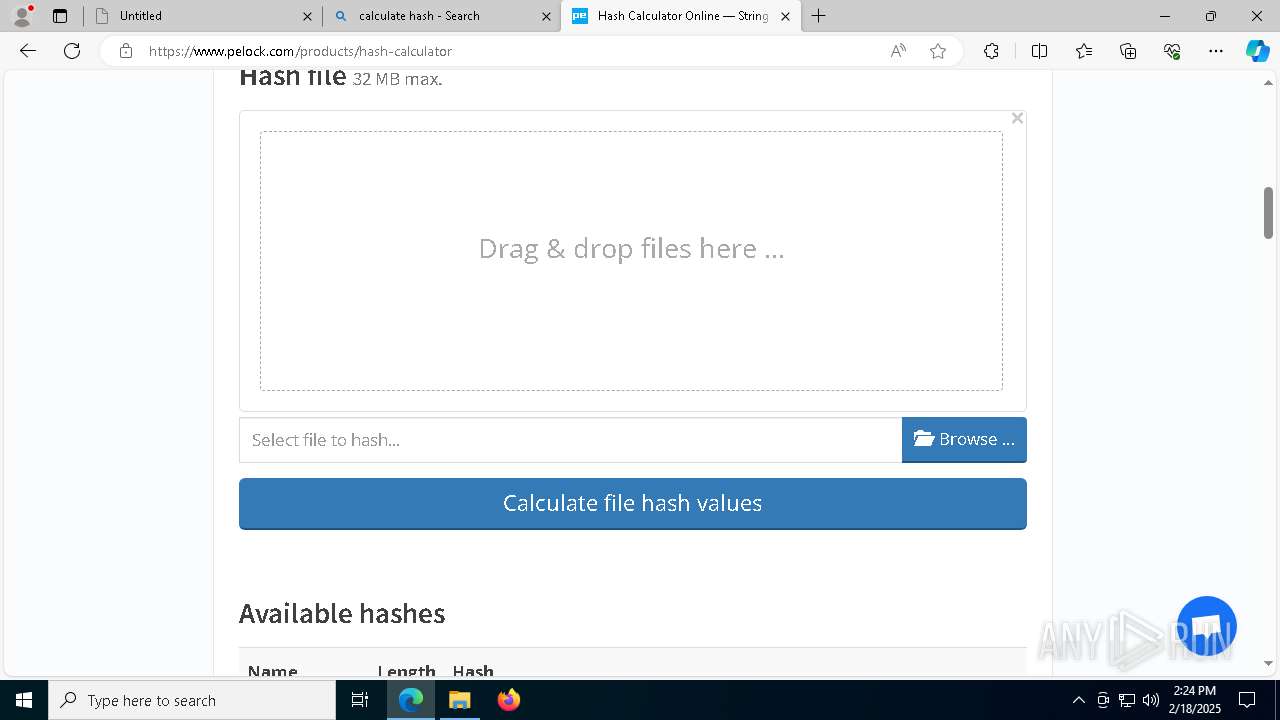Image resolution: width=1280 pixels, height=720 pixels.
Task: Click the scroll down arrow
Action: (1268, 663)
